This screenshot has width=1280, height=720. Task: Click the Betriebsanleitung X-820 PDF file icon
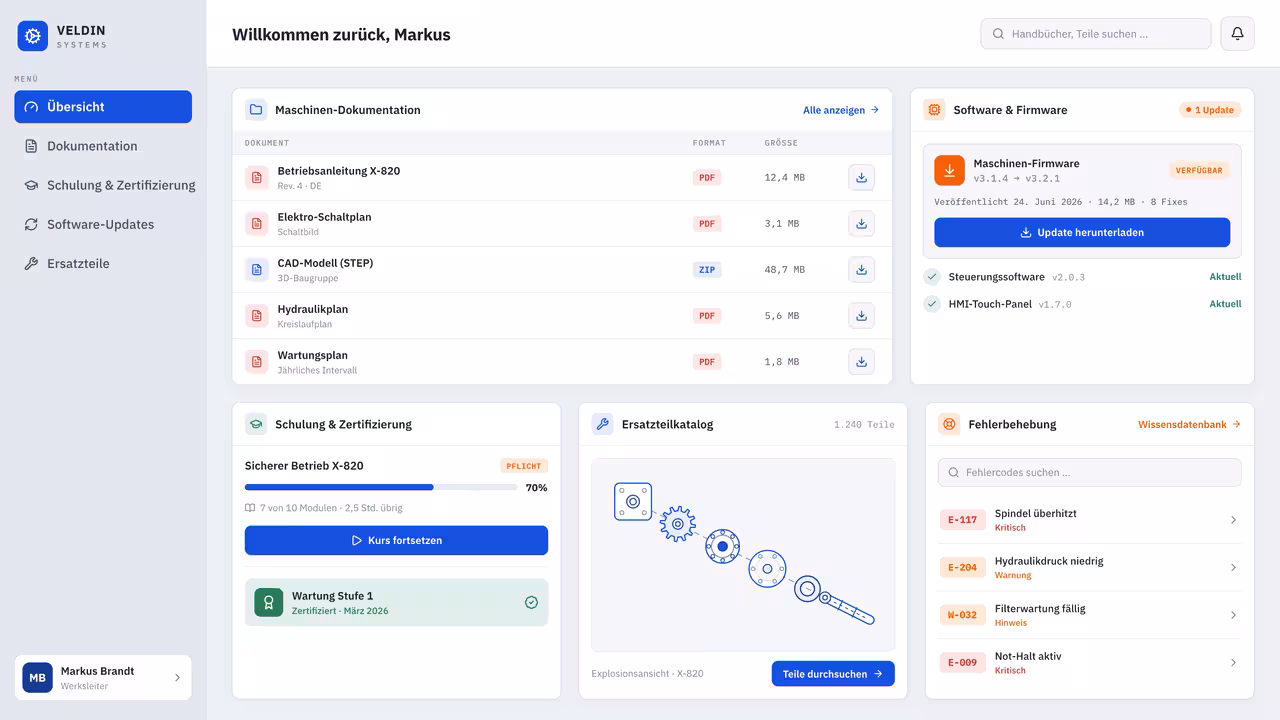tap(257, 177)
